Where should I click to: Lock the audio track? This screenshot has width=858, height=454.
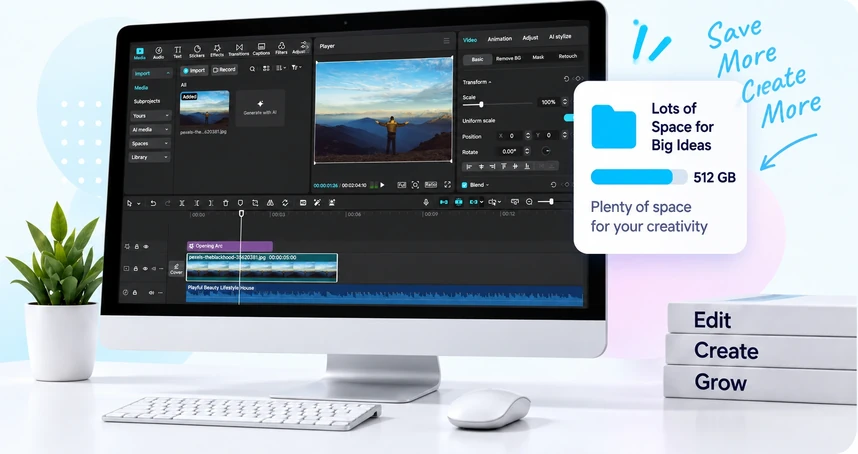[x=135, y=293]
